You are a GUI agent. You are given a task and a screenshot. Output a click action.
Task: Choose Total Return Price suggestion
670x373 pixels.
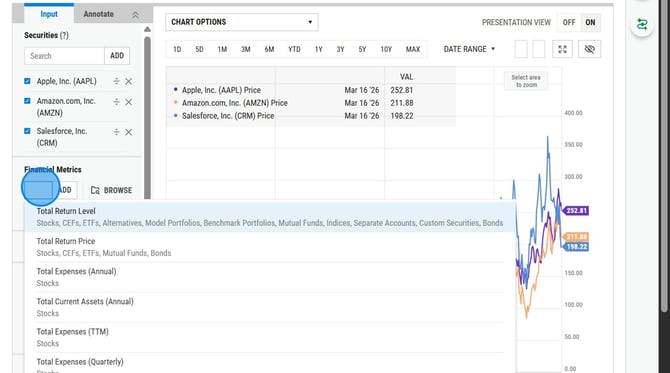(270, 247)
